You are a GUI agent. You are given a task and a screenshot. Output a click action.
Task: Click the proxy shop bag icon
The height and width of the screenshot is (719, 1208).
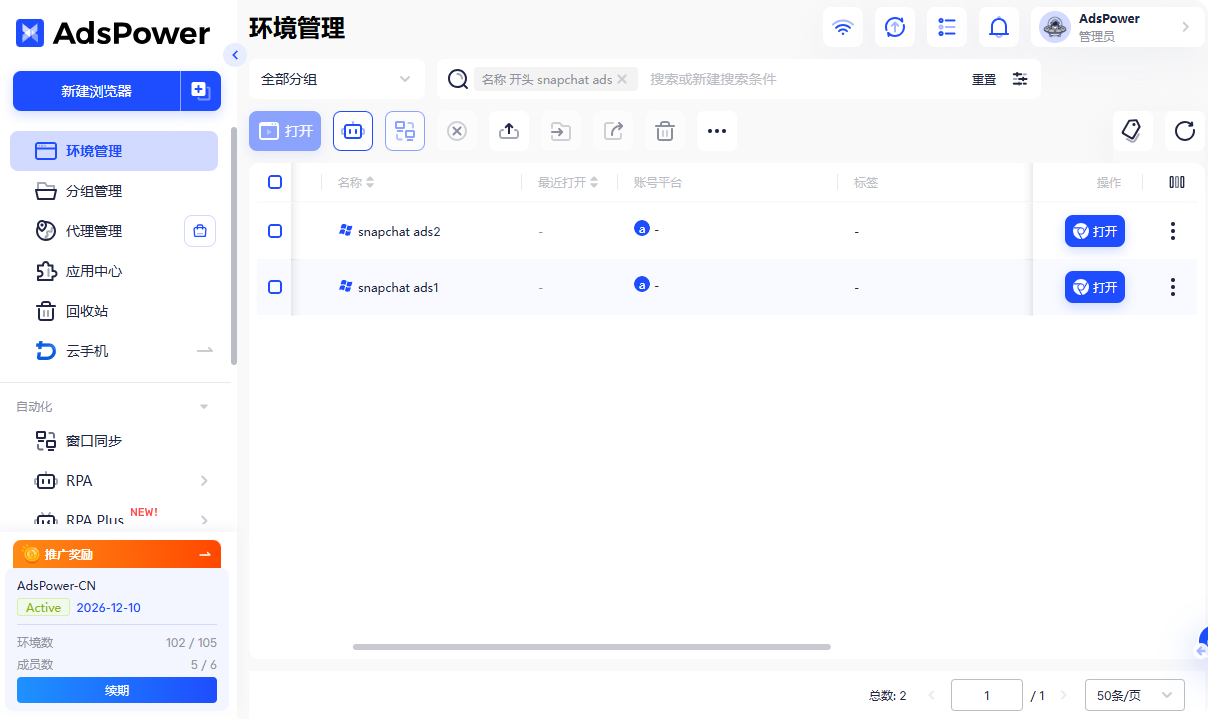200,231
